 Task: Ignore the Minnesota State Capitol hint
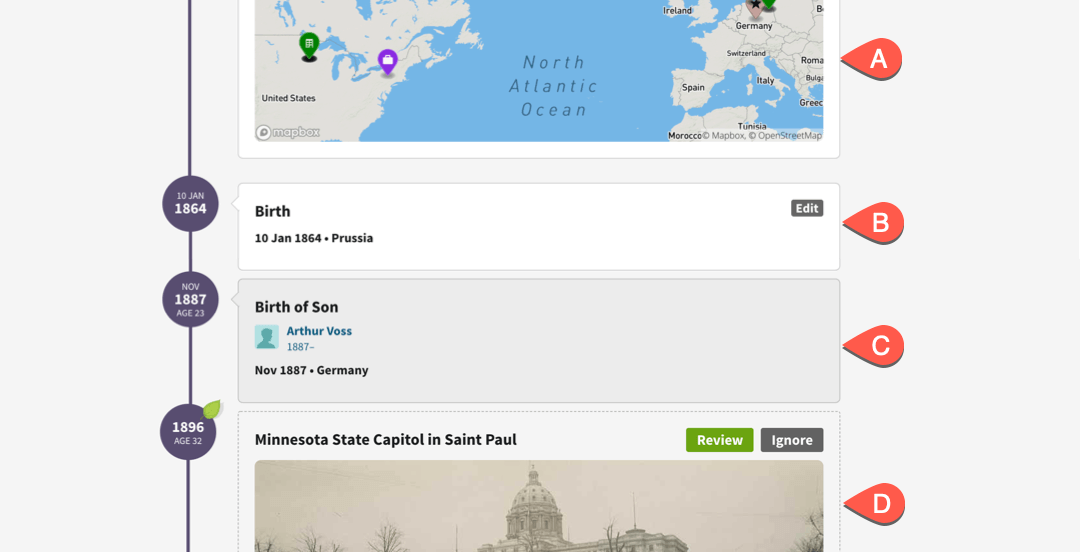791,440
